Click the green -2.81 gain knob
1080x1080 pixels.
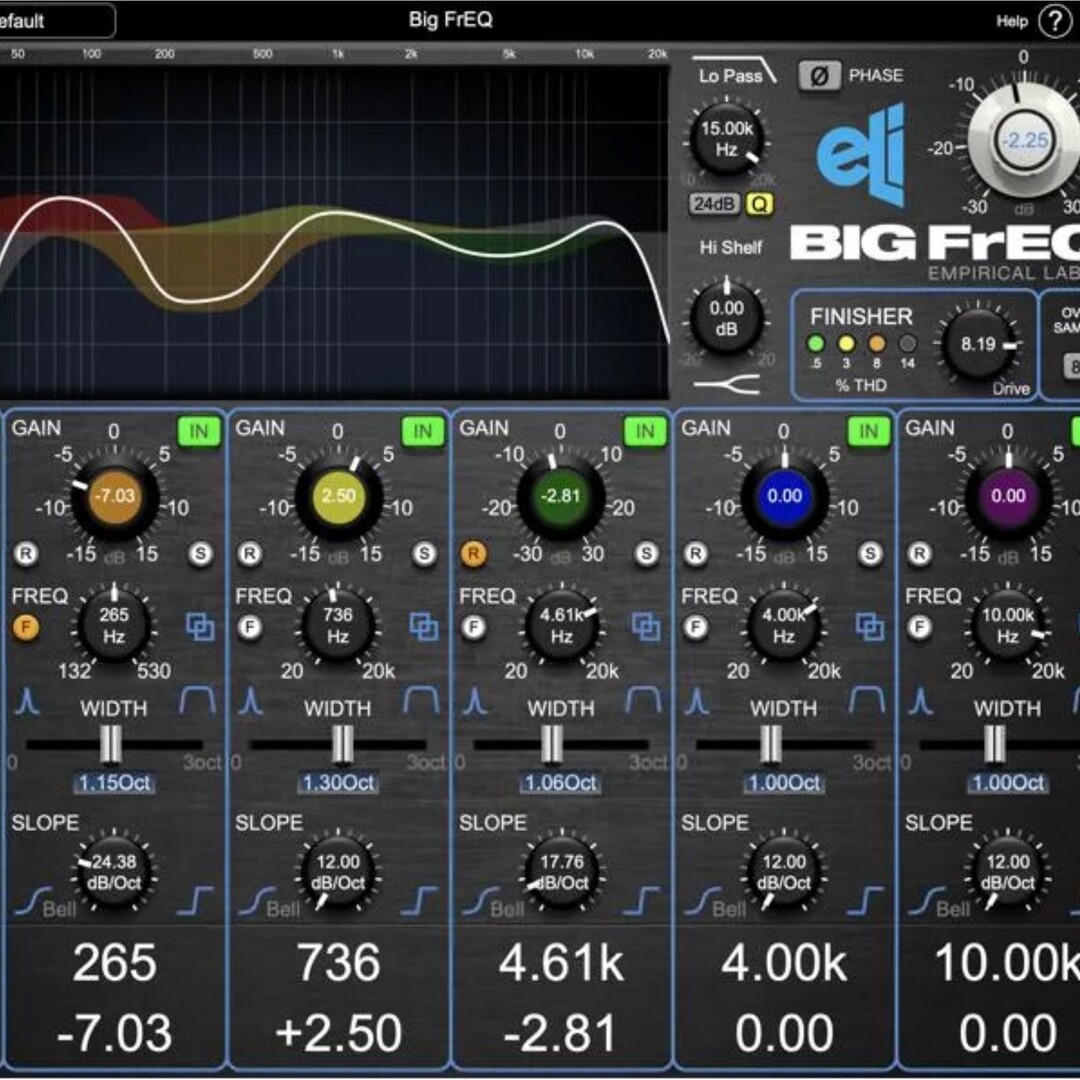click(561, 497)
